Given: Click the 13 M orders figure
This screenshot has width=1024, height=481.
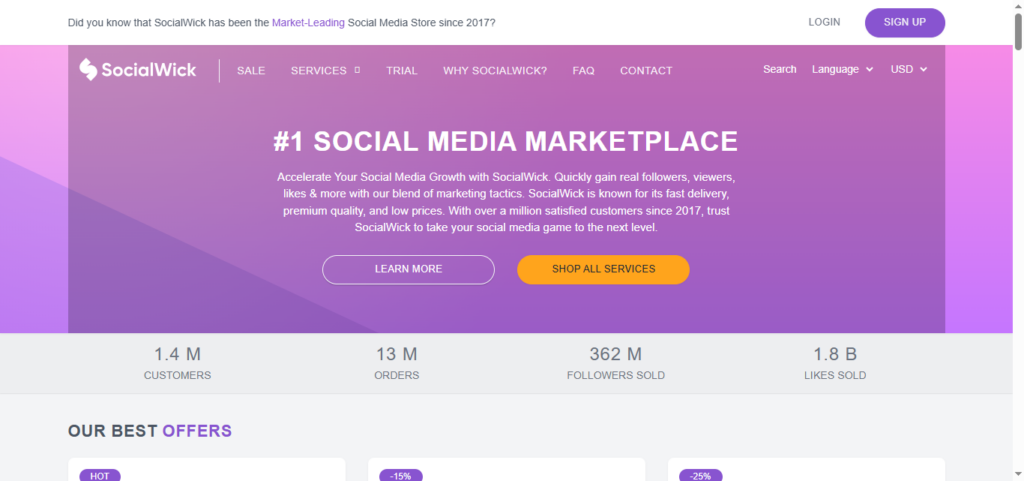Looking at the screenshot, I should [x=396, y=354].
